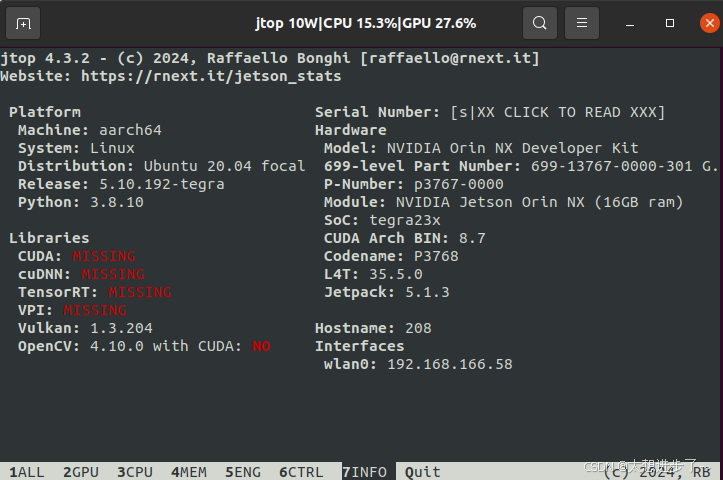
Task: Click the SoC value tegra23x
Action: 405,220
